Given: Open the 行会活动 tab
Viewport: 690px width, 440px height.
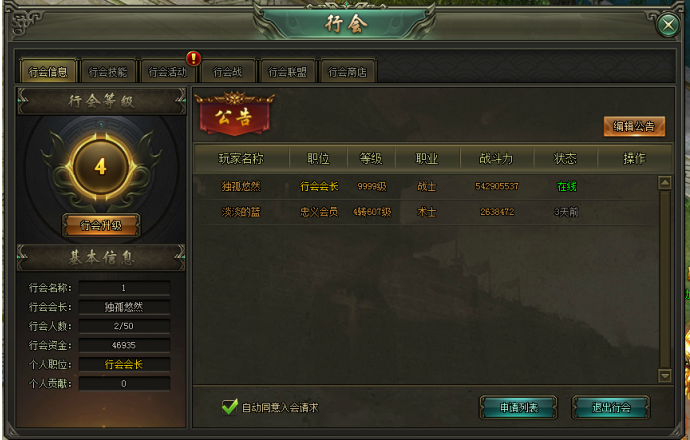Looking at the screenshot, I should [168, 71].
